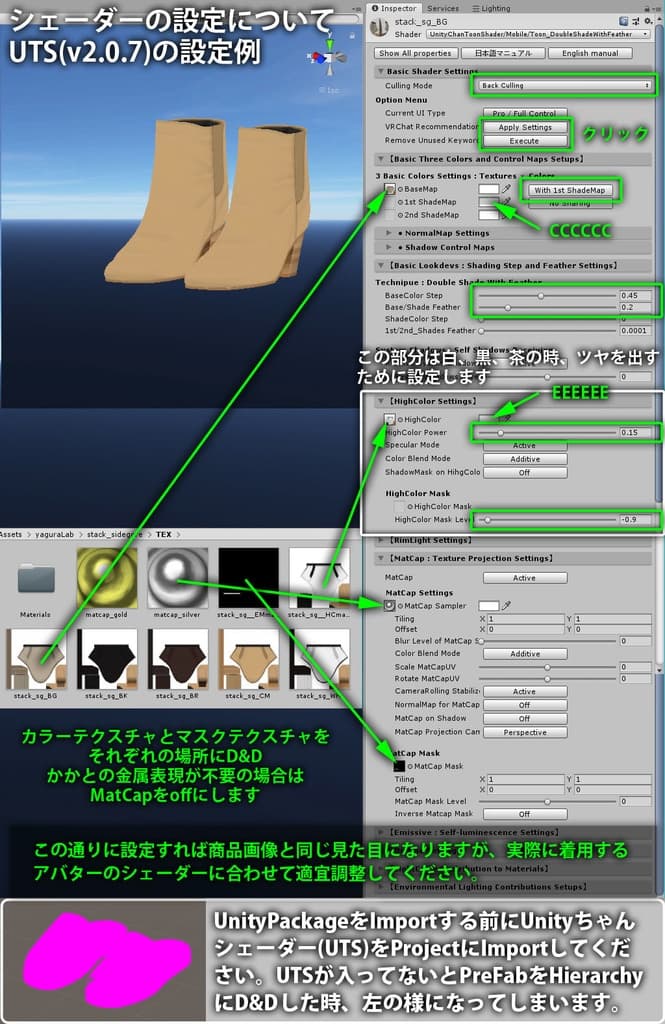This screenshot has width=665, height=1024.
Task: Click the BaseMap eyedropper icon
Action: [506, 189]
